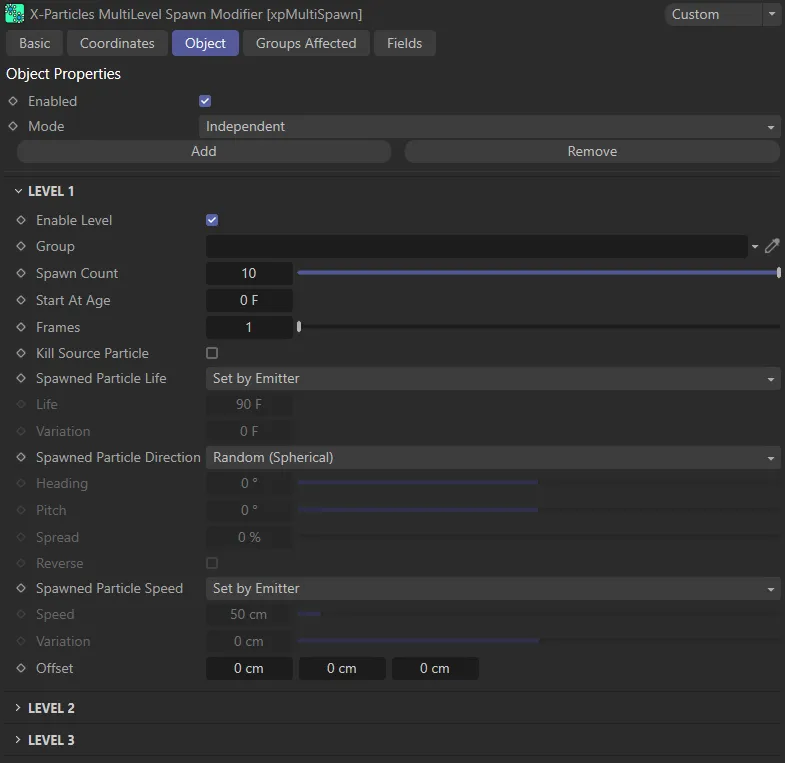
Task: Toggle the Reverse checkbox
Action: point(212,563)
